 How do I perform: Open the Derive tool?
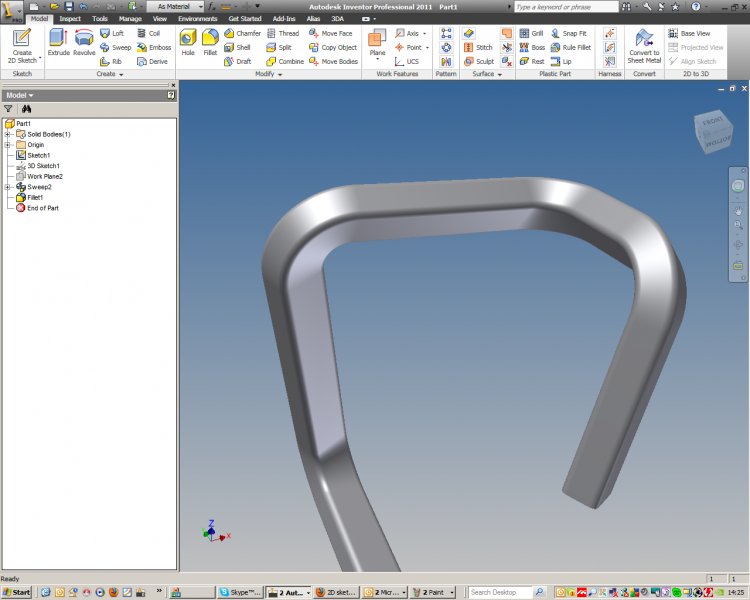(x=152, y=61)
